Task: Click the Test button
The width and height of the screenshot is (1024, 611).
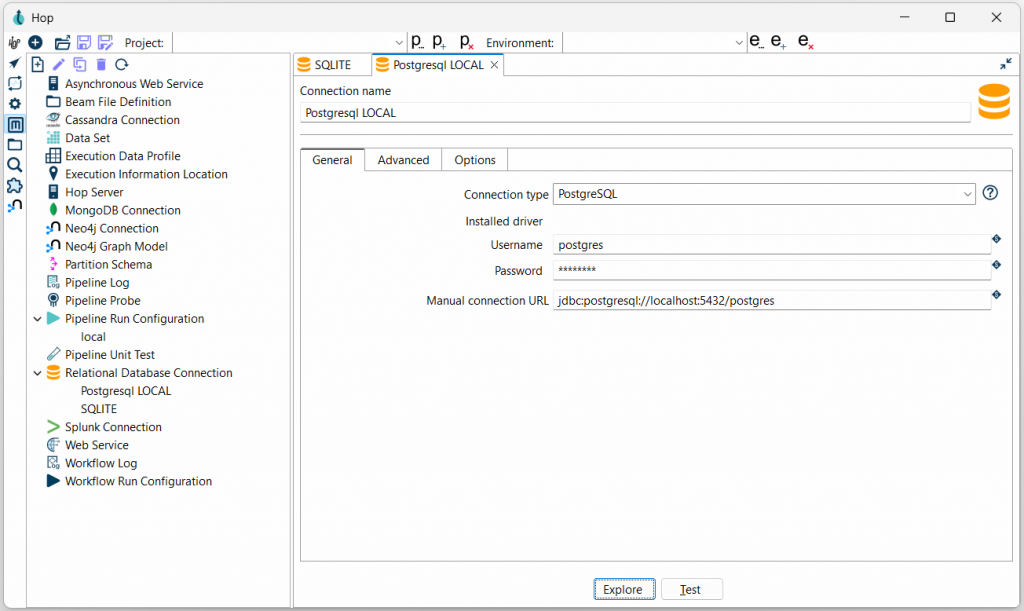Action: point(691,590)
